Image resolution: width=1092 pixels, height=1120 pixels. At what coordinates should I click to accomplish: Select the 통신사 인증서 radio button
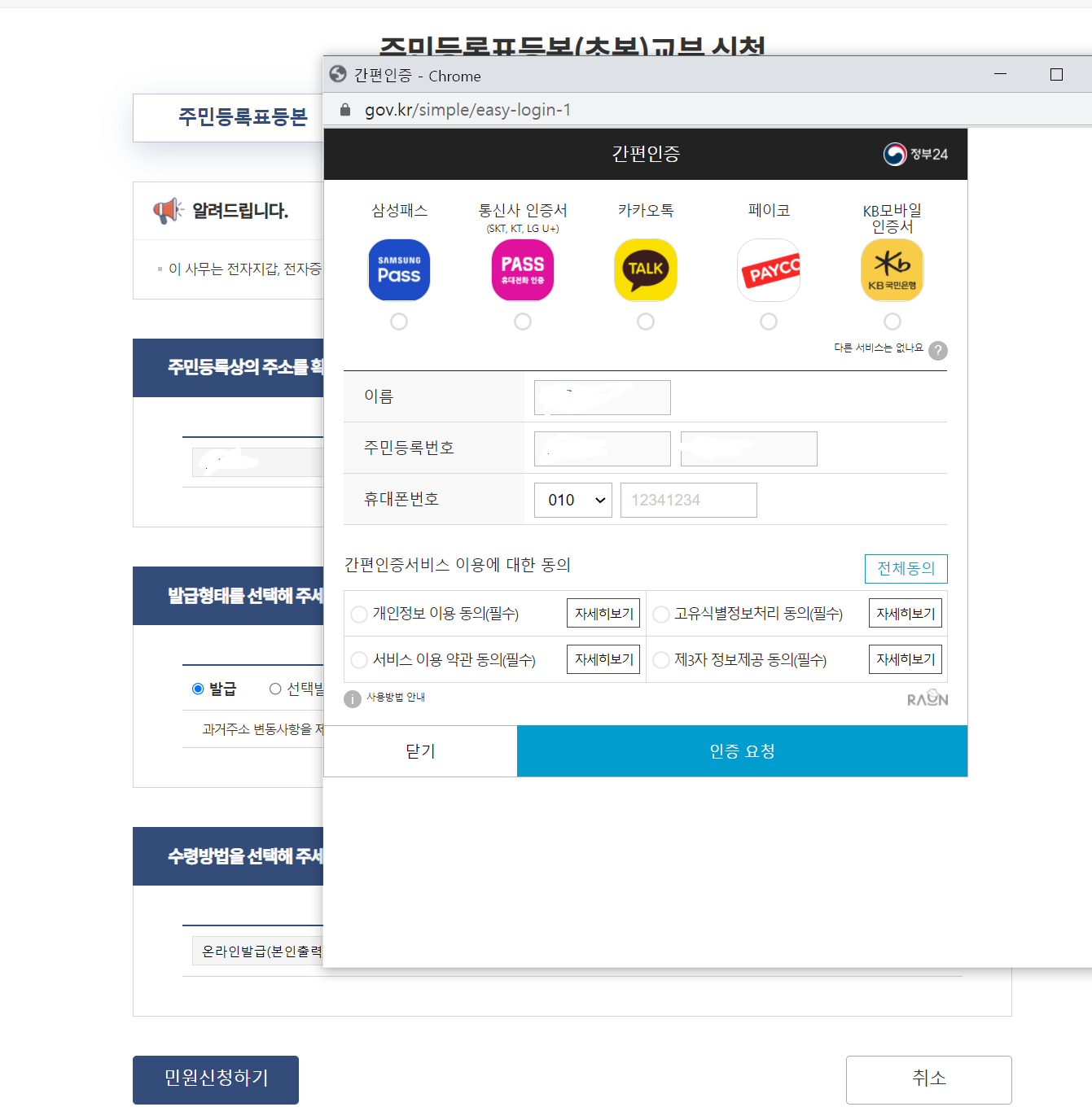click(x=523, y=322)
